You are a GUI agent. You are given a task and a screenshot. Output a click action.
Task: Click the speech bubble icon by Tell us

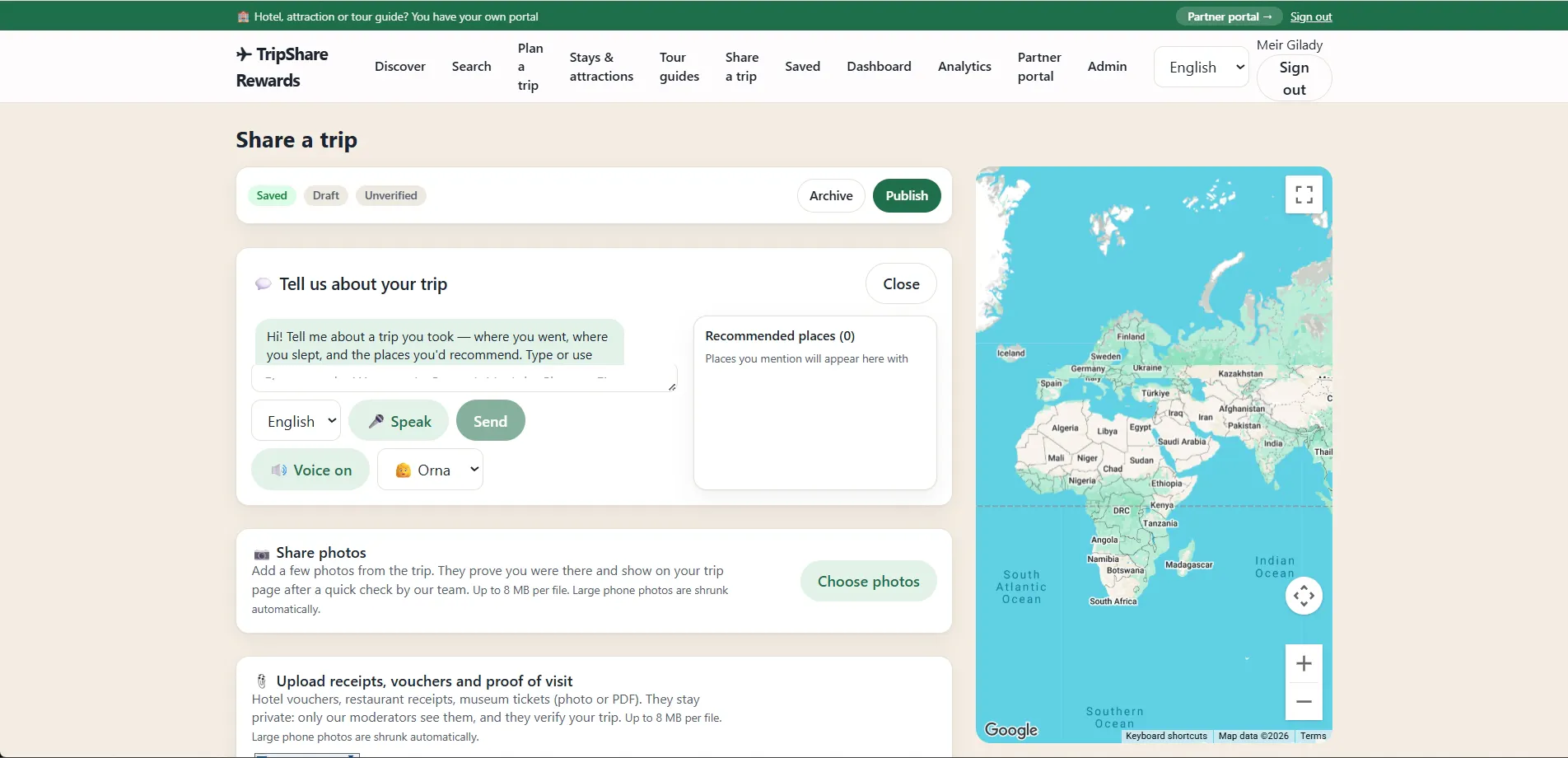click(x=264, y=284)
